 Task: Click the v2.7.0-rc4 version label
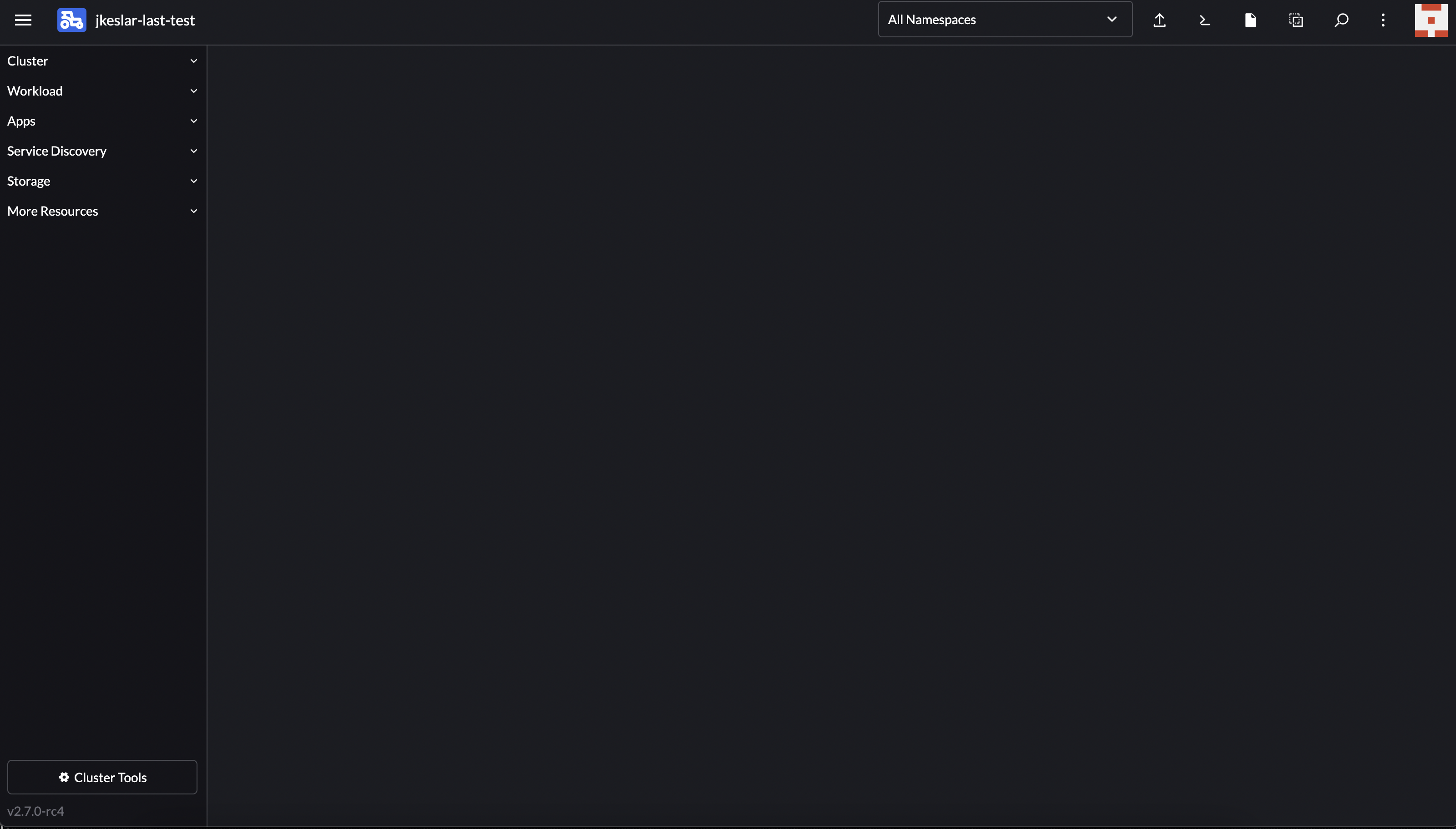[x=35, y=811]
